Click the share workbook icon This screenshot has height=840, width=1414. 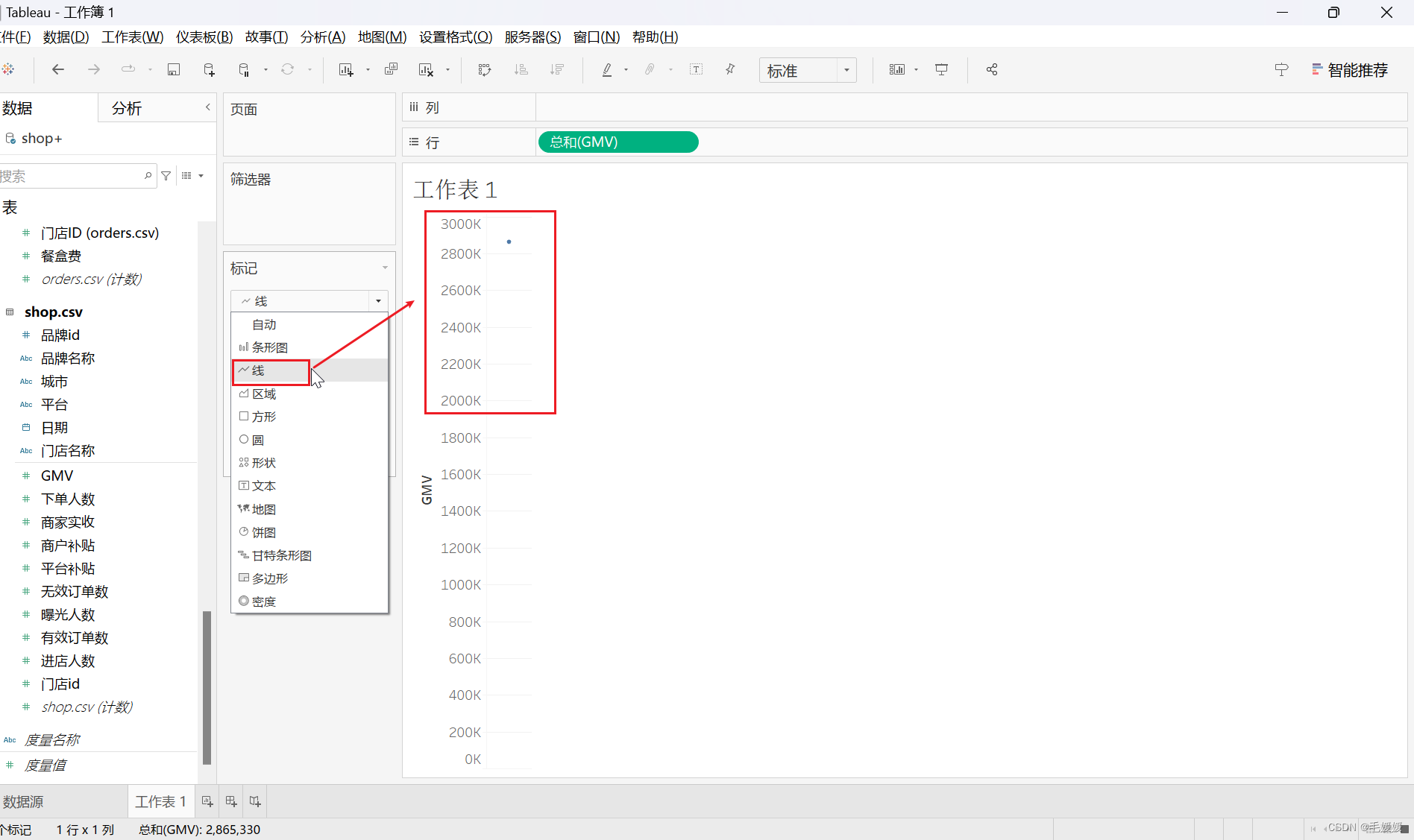tap(992, 69)
